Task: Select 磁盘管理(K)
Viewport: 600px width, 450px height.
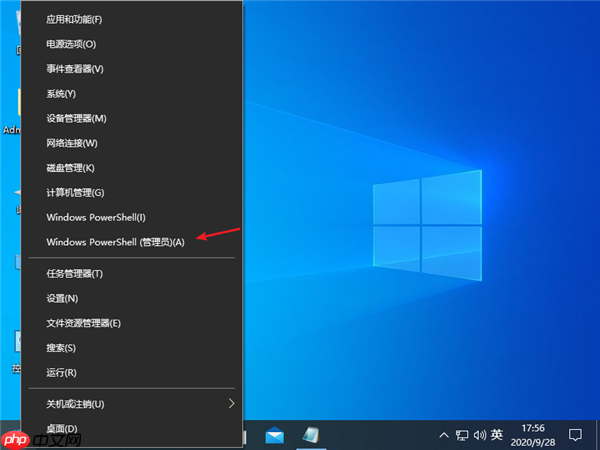Action: click(x=131, y=168)
